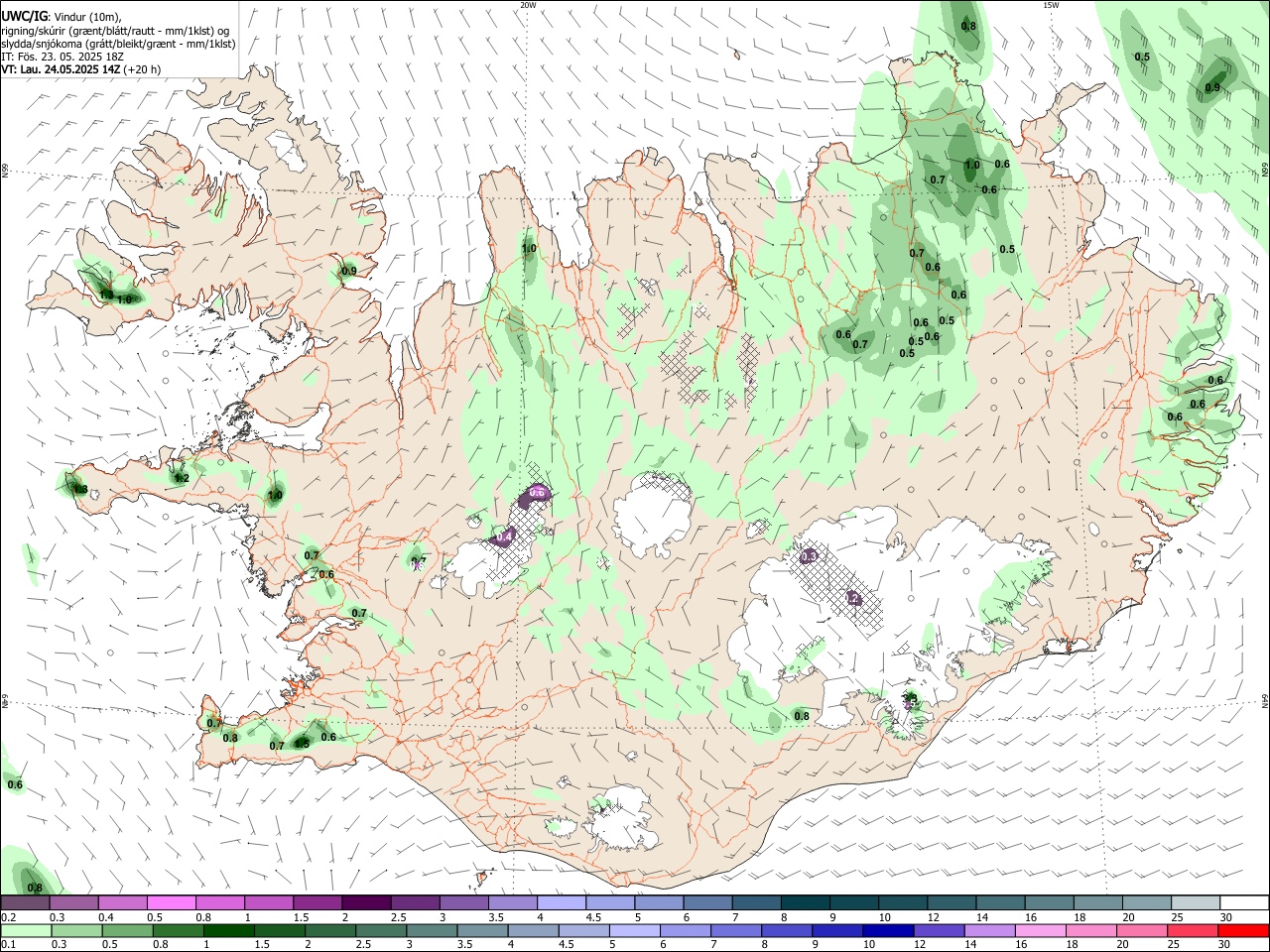
Task: Choose the violet swatch between 12 and 14 on rain scale
Action: tap(939, 930)
